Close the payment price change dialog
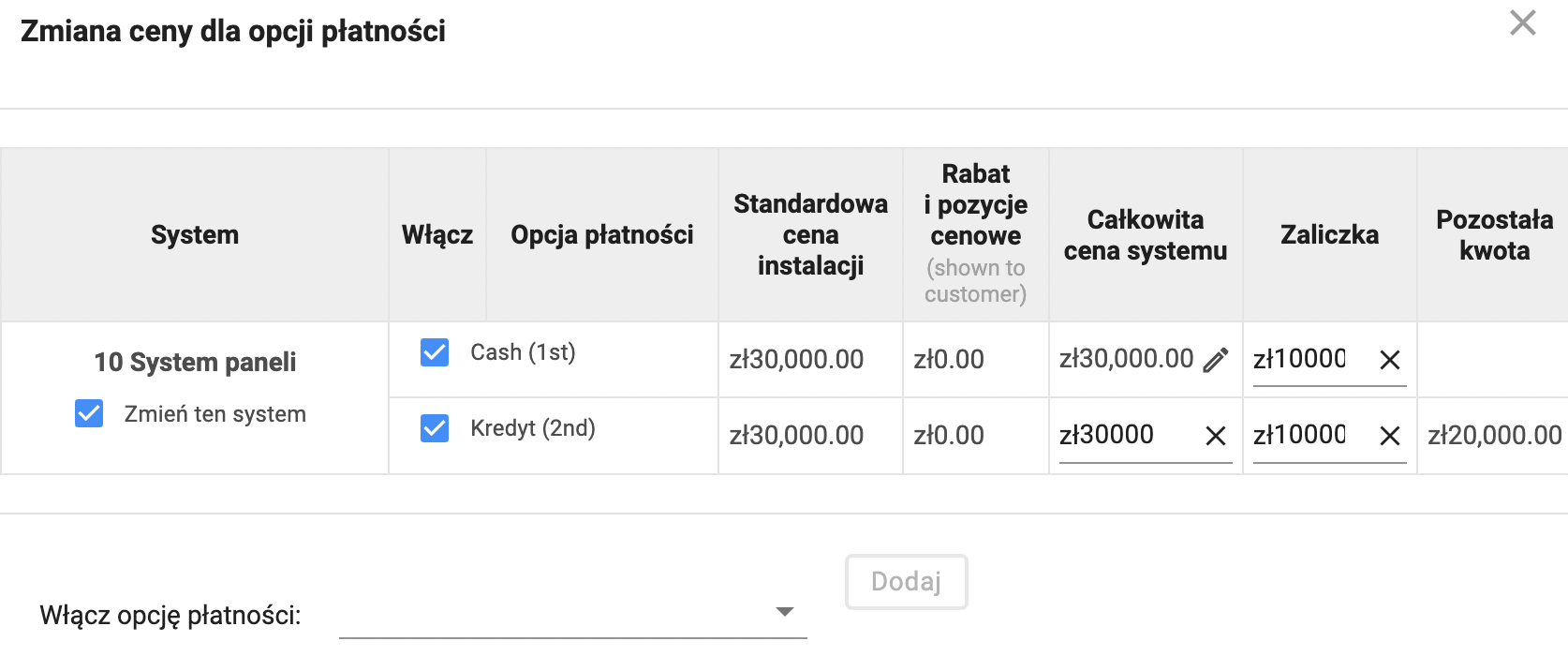Screen dimensions: 1568x671 (1523, 23)
